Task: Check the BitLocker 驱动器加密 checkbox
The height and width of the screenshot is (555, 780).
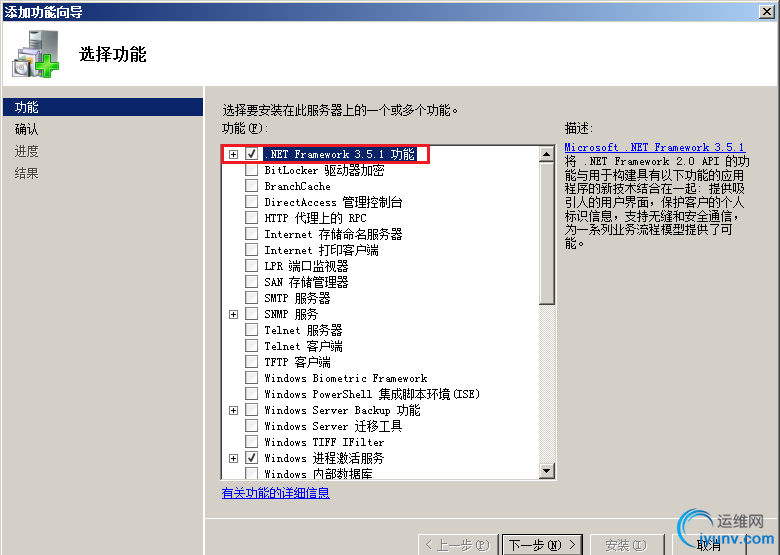Action: pos(252,170)
